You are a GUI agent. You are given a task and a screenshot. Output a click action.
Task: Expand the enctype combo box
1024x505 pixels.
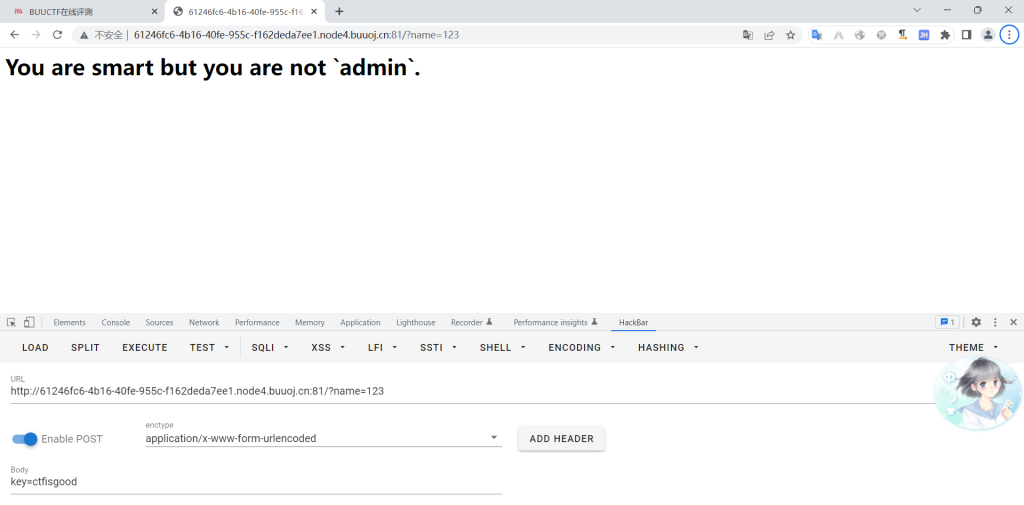pyautogui.click(x=323, y=438)
